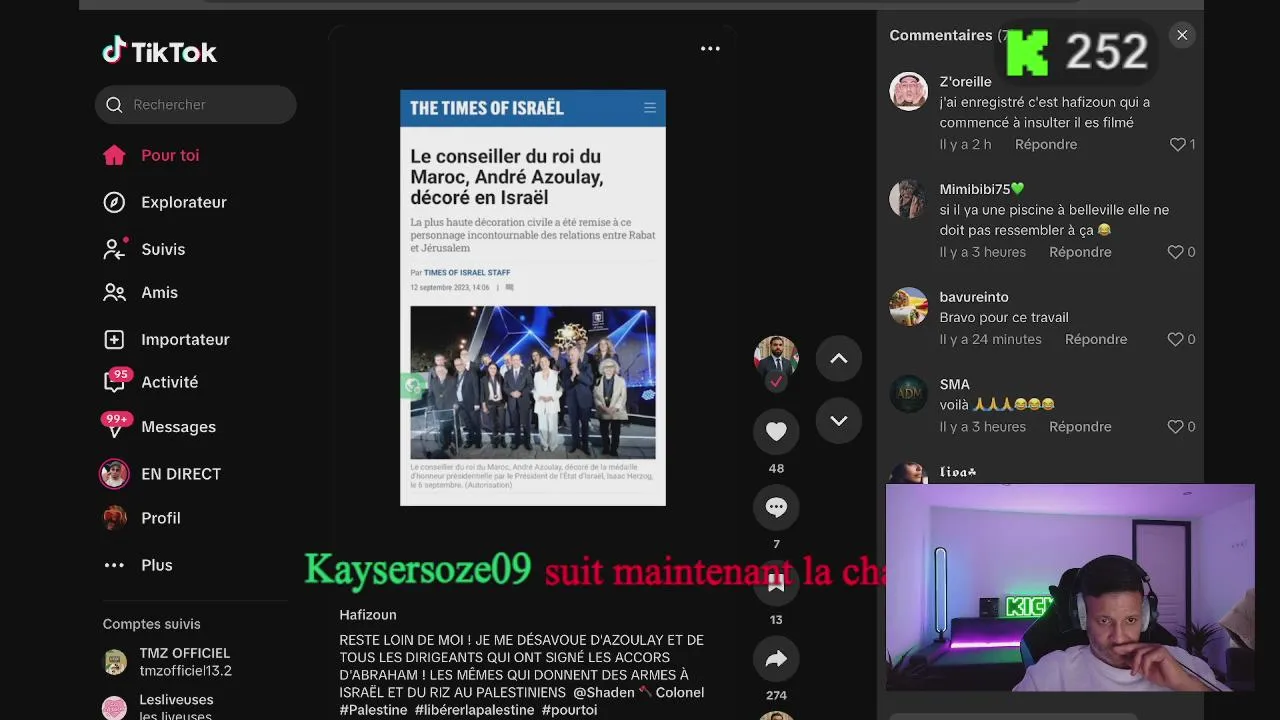Like bavureinto's comment

1176,339
